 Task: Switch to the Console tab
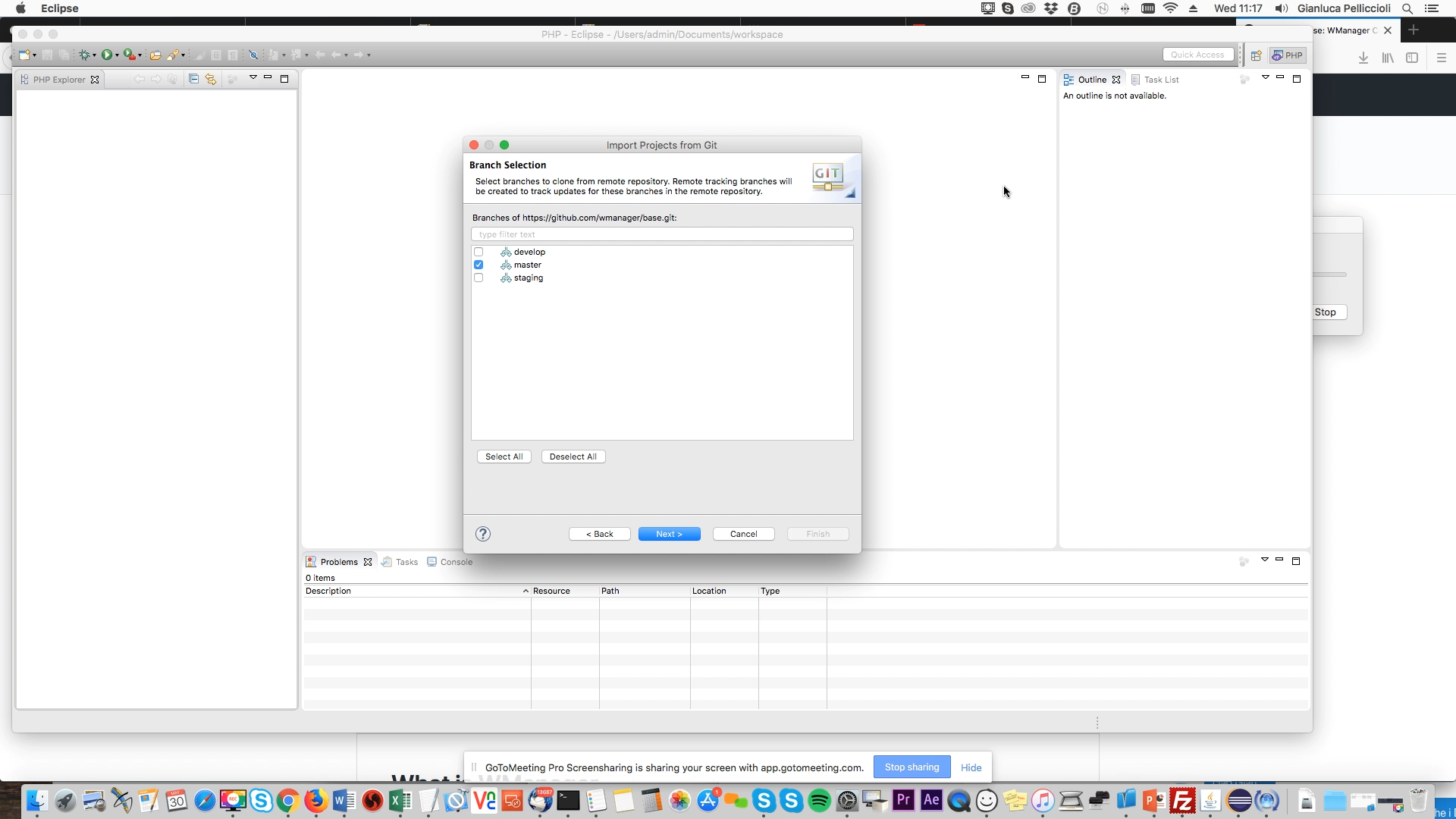point(456,562)
